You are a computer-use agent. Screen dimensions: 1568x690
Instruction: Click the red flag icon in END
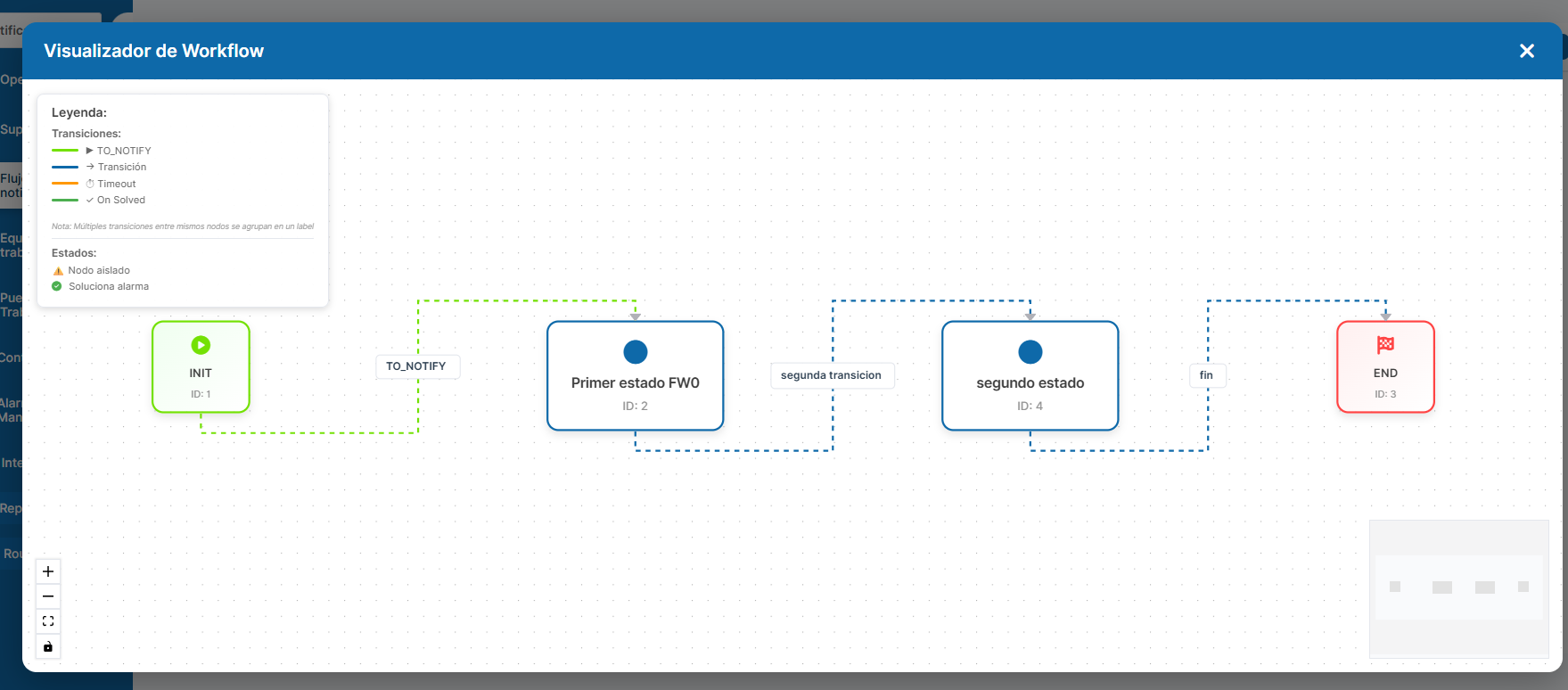point(1385,345)
